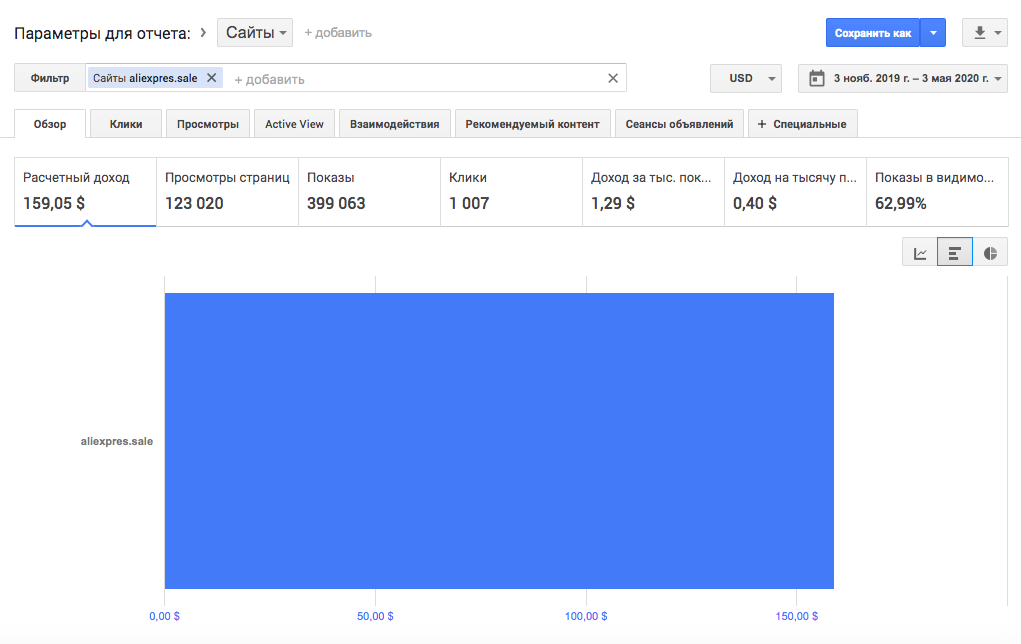This screenshot has width=1021, height=644.
Task: Select the Просмотры страниц metric card
Action: coord(227,191)
